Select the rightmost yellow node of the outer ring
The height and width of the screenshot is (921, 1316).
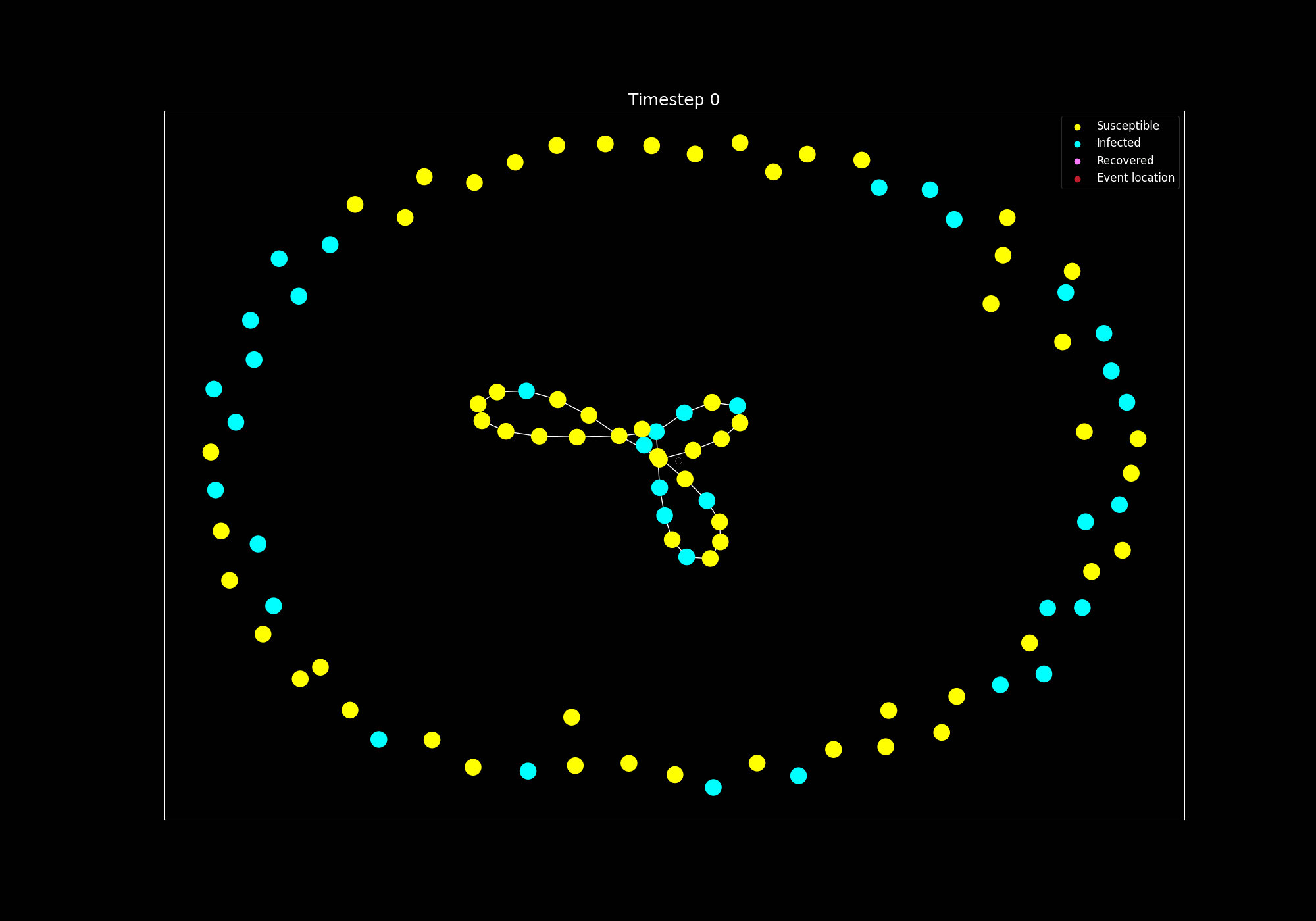click(1138, 439)
